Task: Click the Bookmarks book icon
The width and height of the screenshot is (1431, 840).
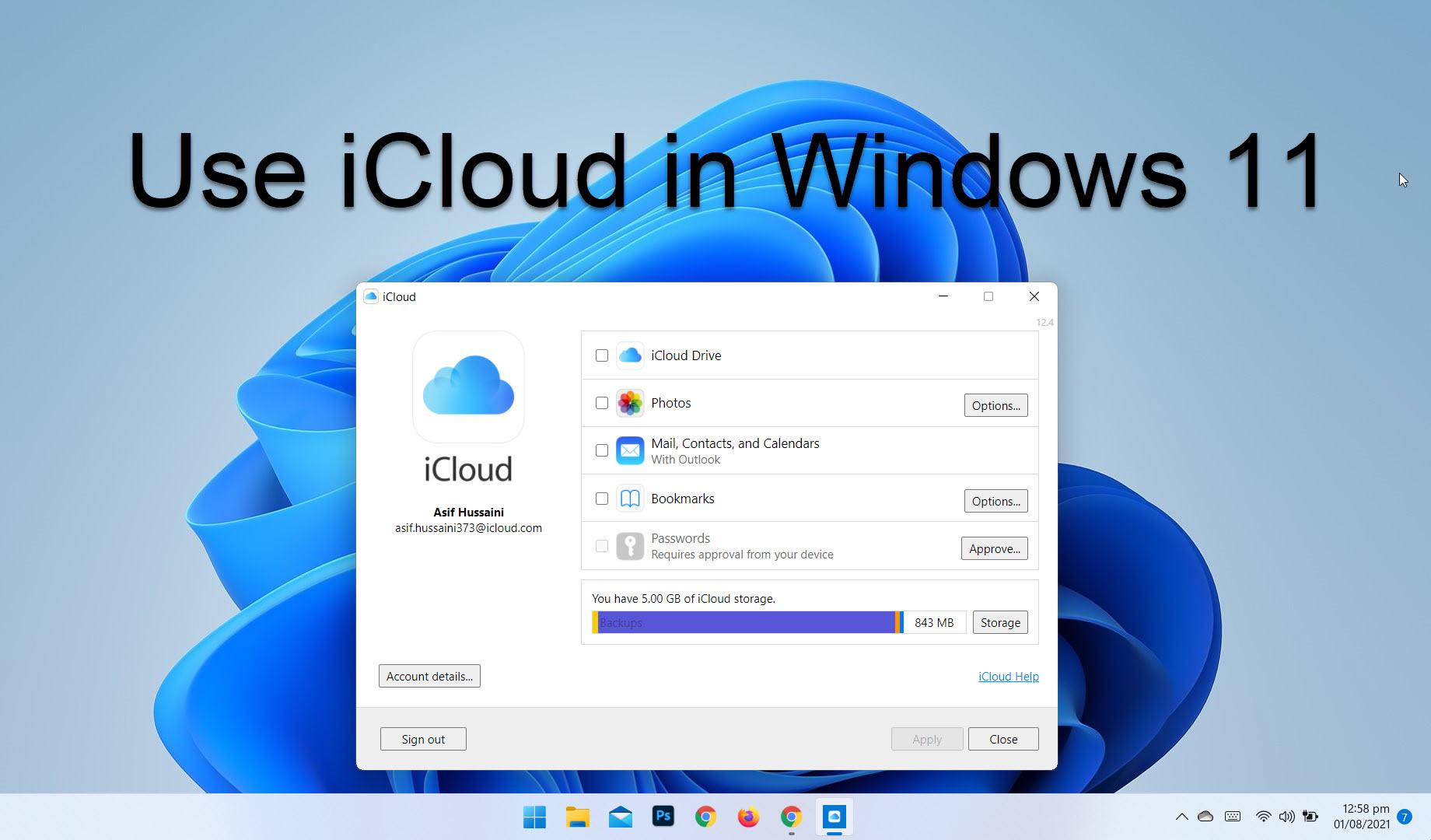Action: (x=630, y=499)
